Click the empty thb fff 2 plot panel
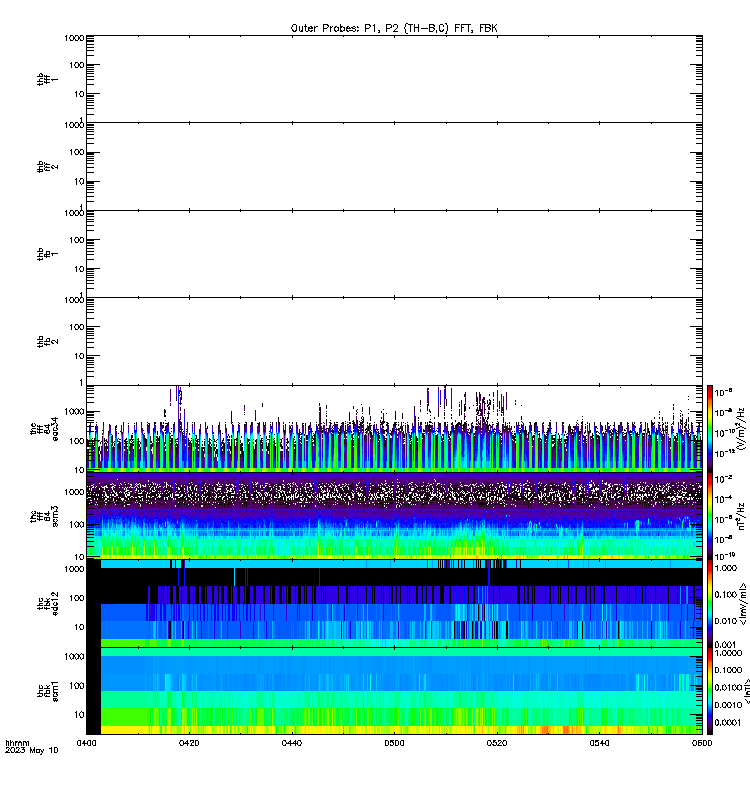 (x=394, y=166)
